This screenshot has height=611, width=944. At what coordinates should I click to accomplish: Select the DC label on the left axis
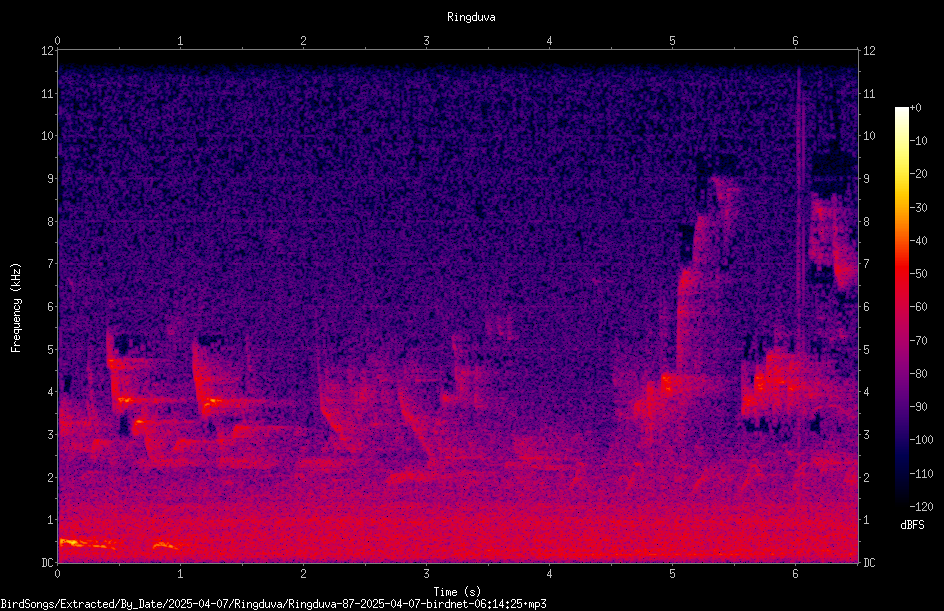click(x=47, y=563)
